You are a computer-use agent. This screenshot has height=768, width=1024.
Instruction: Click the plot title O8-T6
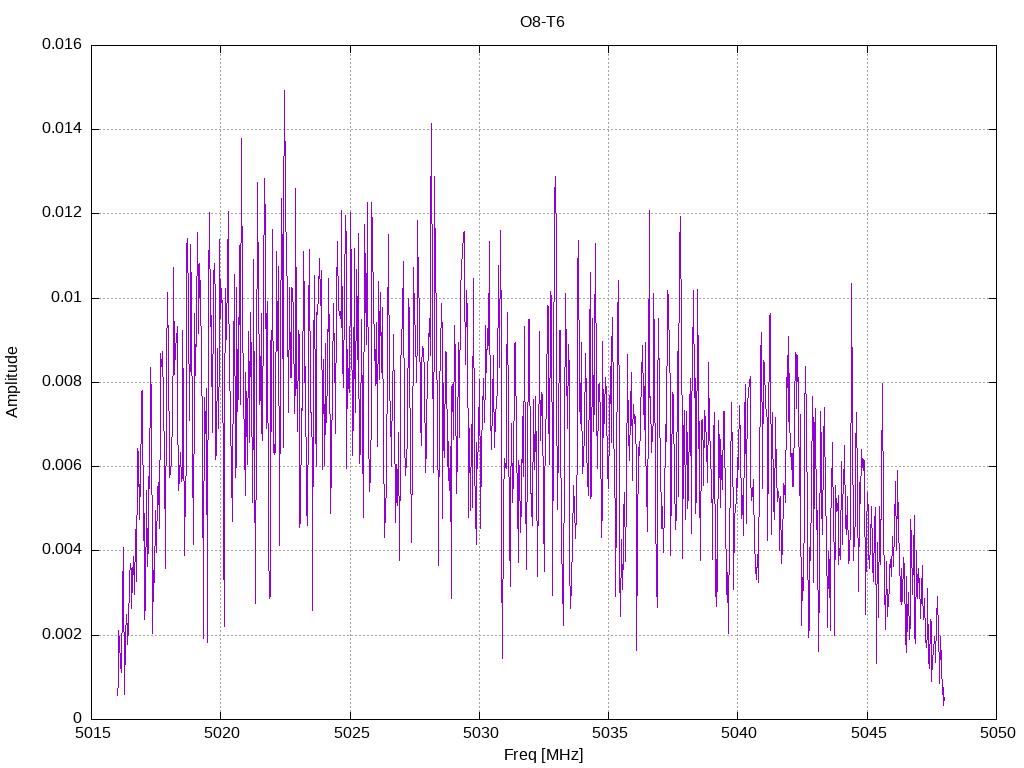[x=542, y=22]
